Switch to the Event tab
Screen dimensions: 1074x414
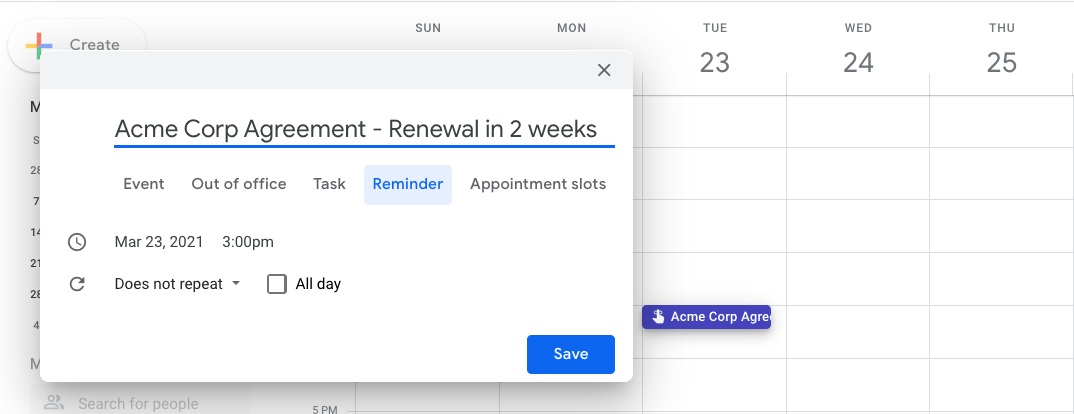144,184
